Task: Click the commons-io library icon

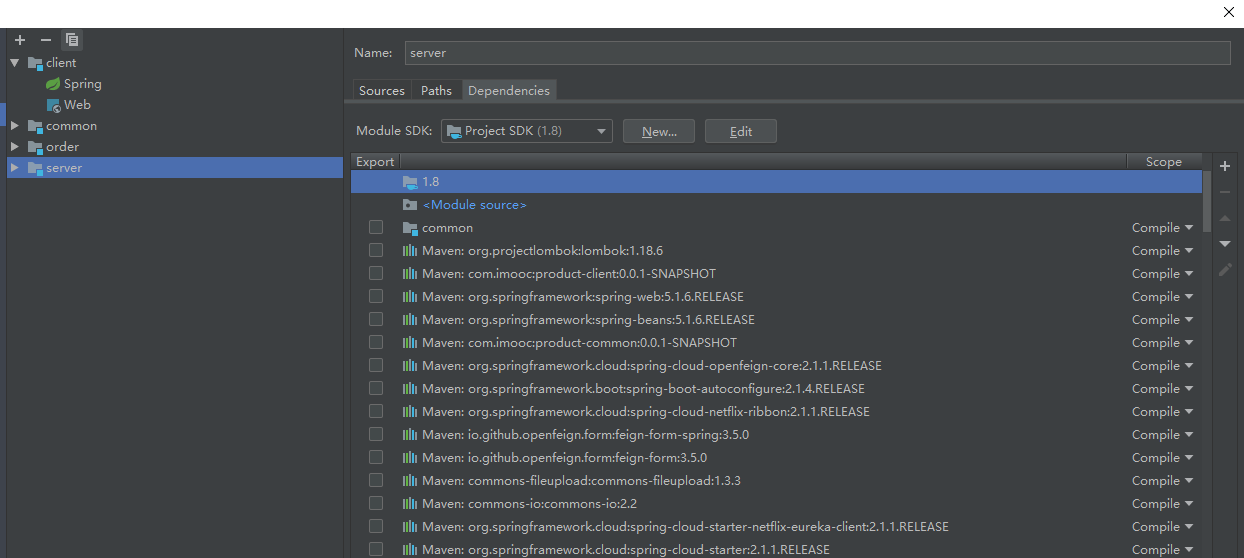Action: click(410, 504)
